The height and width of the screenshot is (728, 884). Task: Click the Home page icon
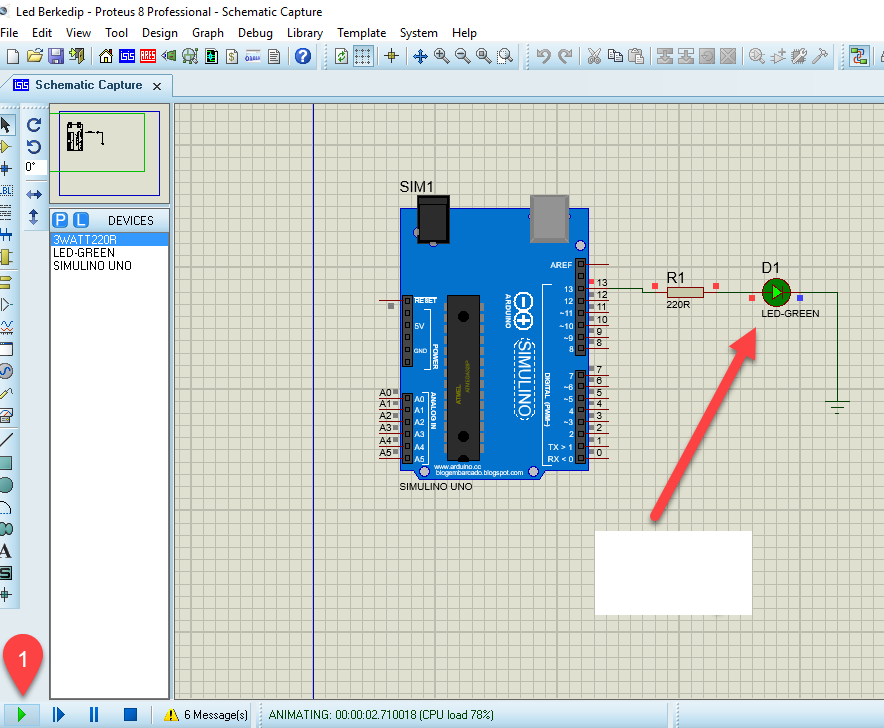[105, 56]
